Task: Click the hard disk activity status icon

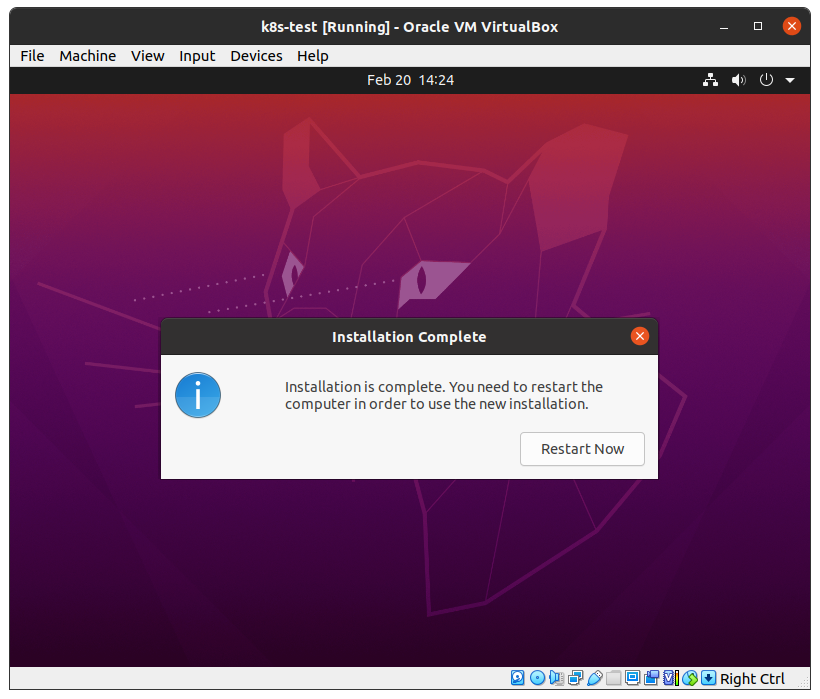Action: click(517, 678)
